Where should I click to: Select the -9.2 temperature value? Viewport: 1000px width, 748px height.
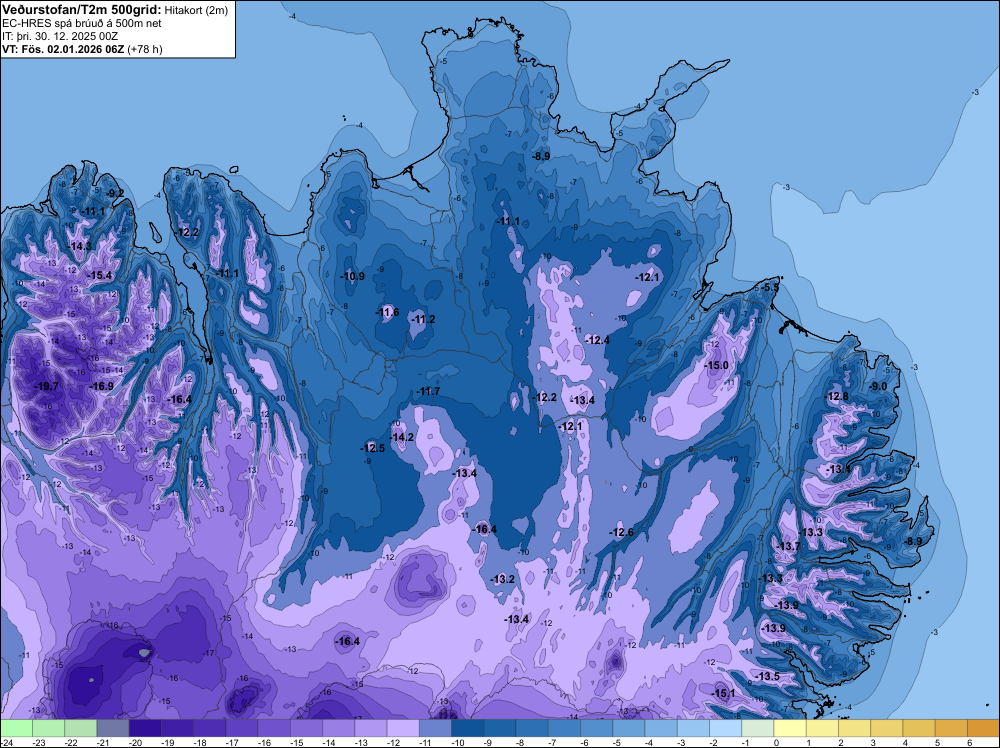[115, 193]
